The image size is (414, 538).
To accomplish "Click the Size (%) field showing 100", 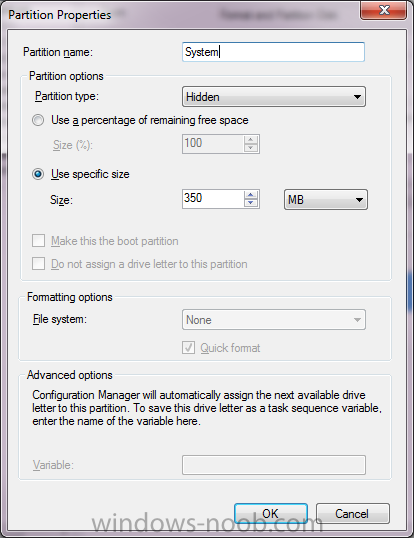I will [x=213, y=144].
